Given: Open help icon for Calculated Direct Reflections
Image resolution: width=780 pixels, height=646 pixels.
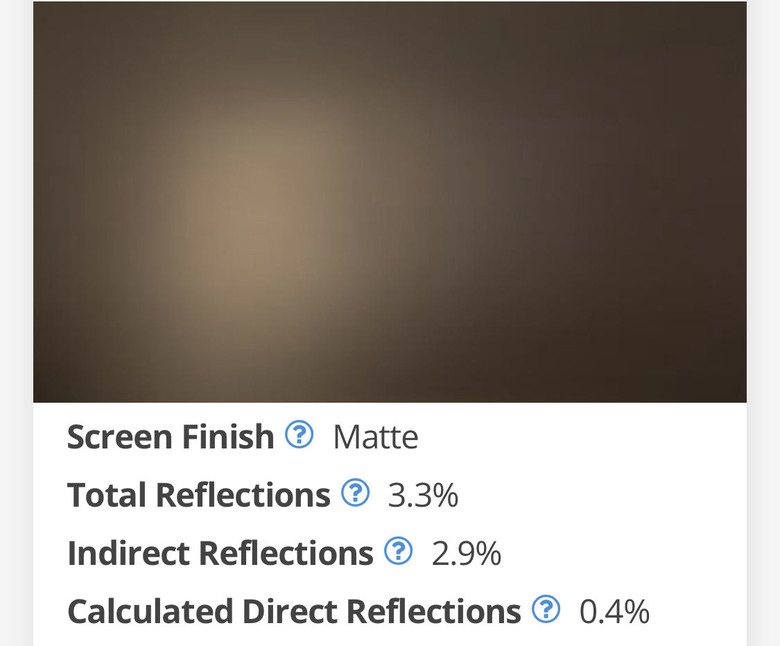Looking at the screenshot, I should click(546, 609).
